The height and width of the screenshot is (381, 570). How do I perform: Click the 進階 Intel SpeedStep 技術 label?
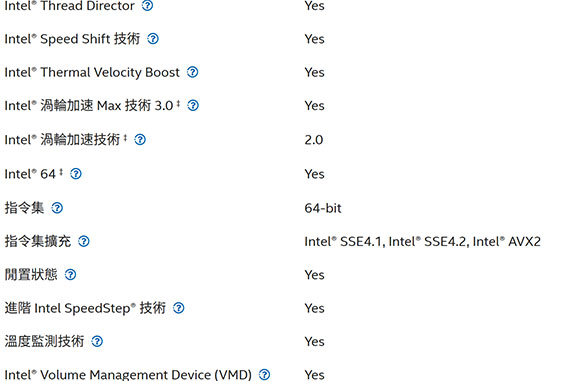[85, 308]
